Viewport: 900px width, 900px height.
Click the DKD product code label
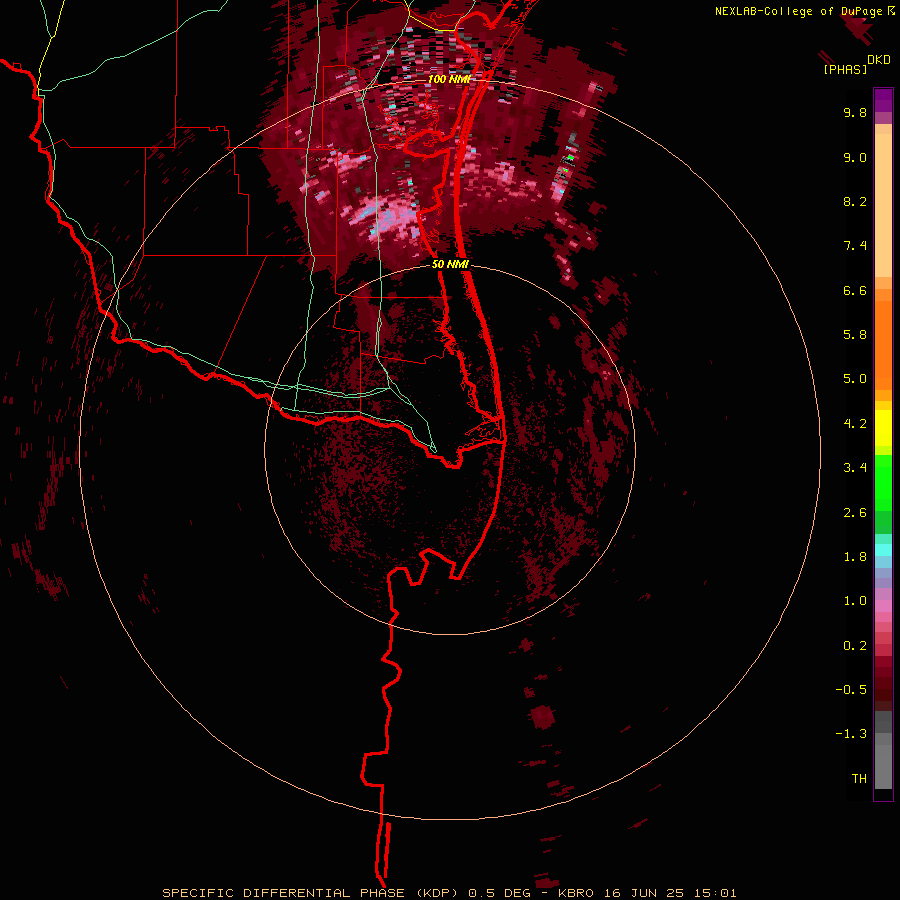pyautogui.click(x=878, y=60)
